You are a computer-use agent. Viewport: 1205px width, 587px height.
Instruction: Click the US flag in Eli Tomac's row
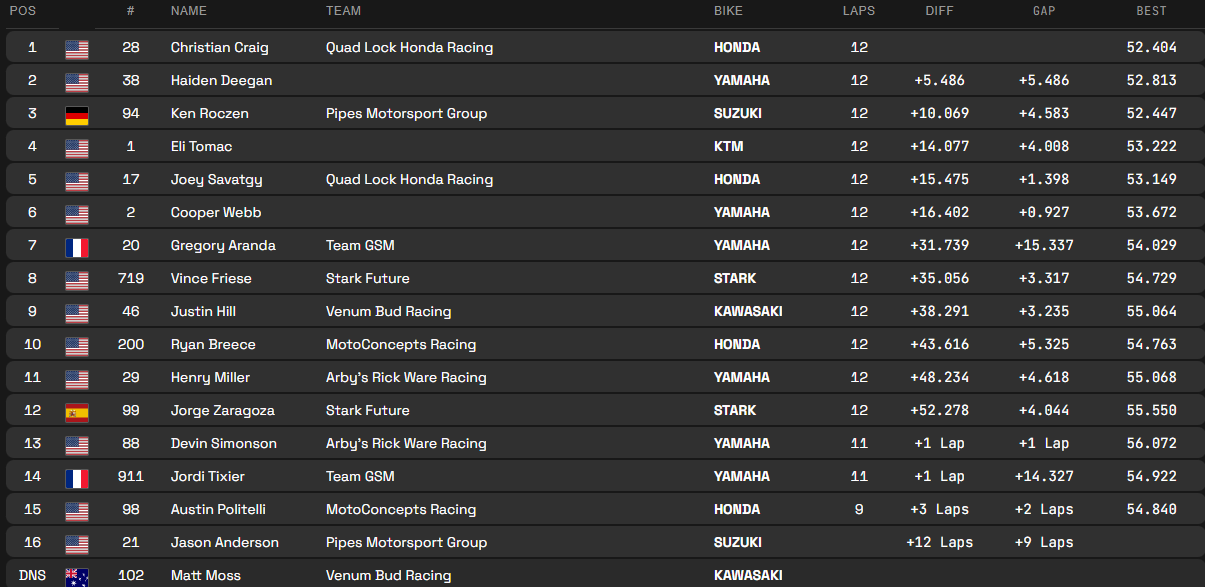point(77,147)
